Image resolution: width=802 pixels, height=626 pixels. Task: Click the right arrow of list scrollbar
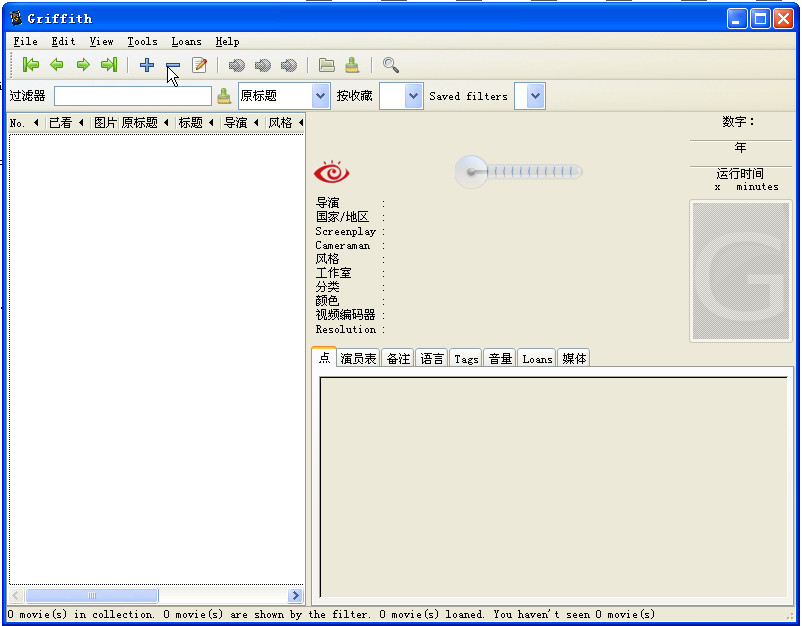(295, 595)
